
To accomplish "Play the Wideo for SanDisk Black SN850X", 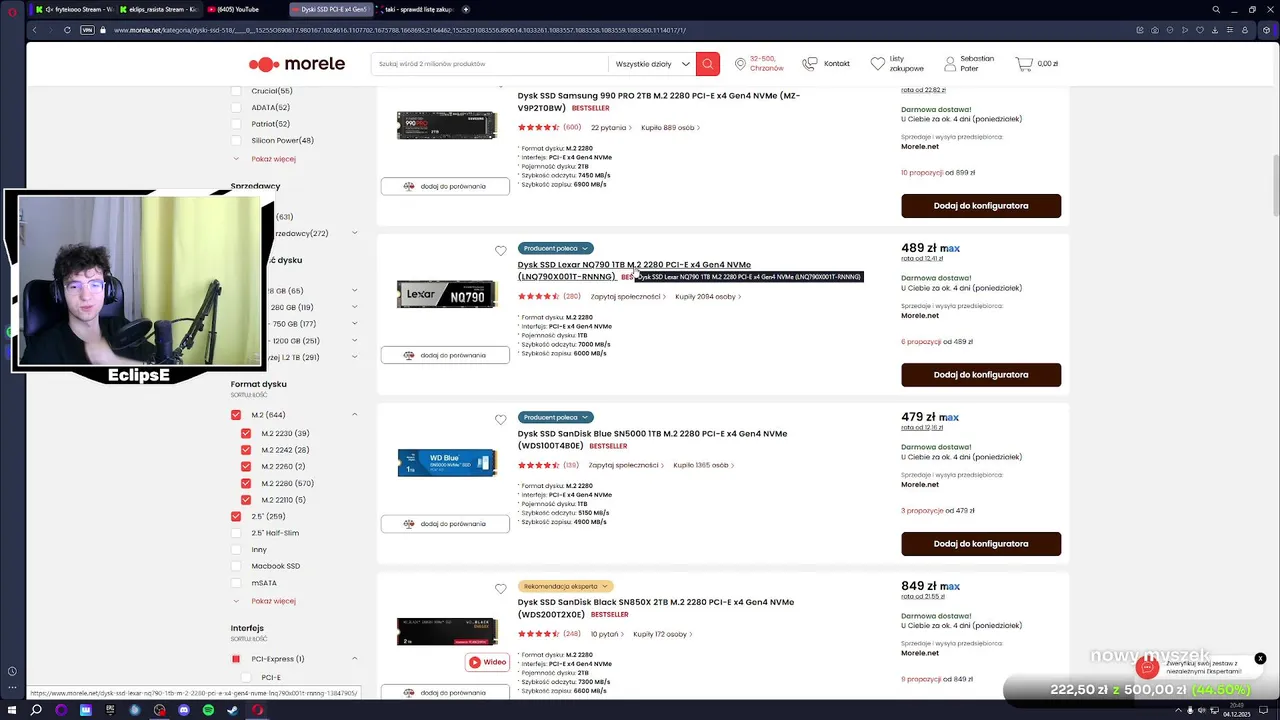I will pyautogui.click(x=487, y=662).
